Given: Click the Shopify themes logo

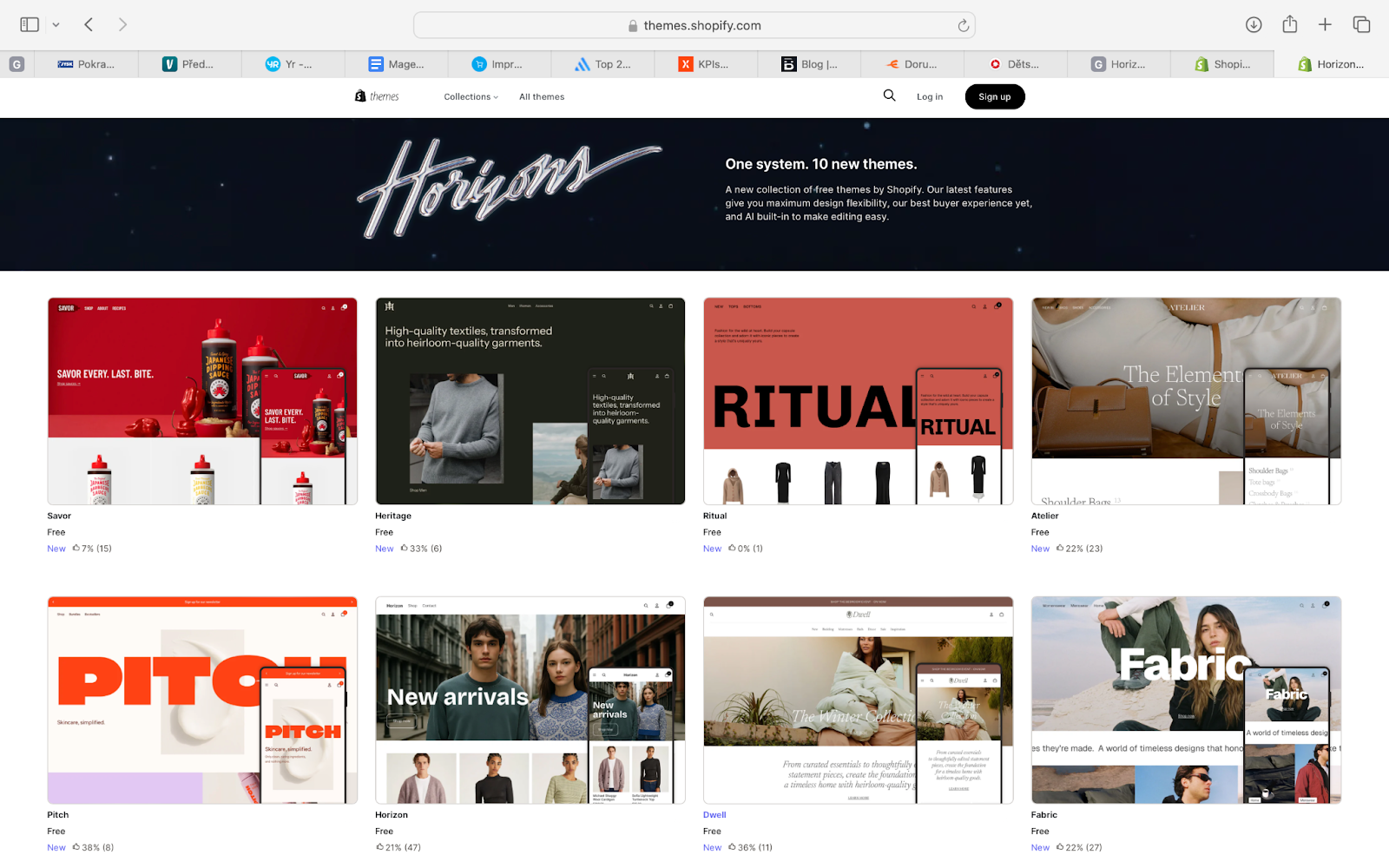Looking at the screenshot, I should click(377, 96).
